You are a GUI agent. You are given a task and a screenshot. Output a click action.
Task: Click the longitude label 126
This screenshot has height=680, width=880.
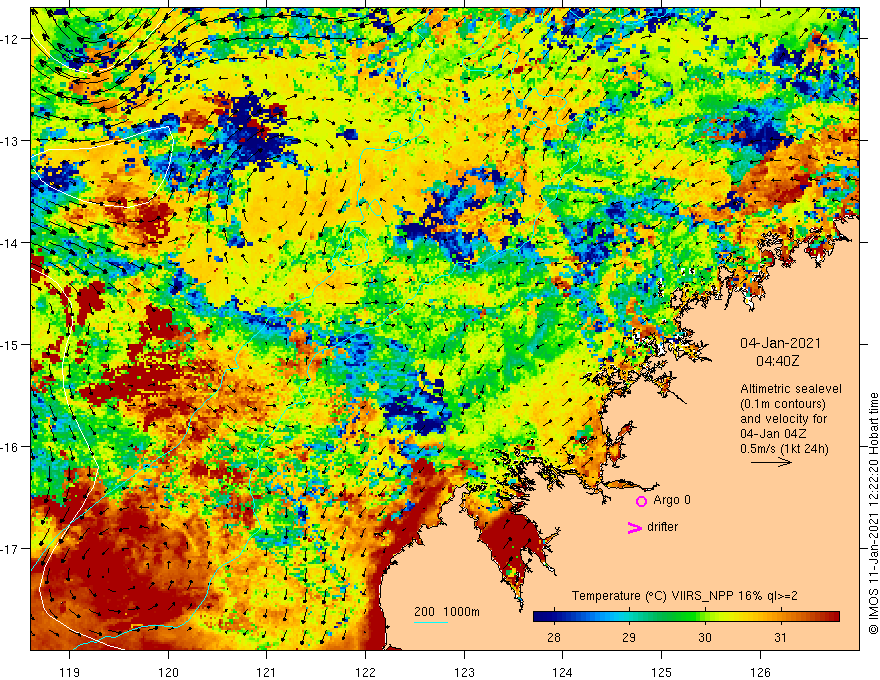760,672
